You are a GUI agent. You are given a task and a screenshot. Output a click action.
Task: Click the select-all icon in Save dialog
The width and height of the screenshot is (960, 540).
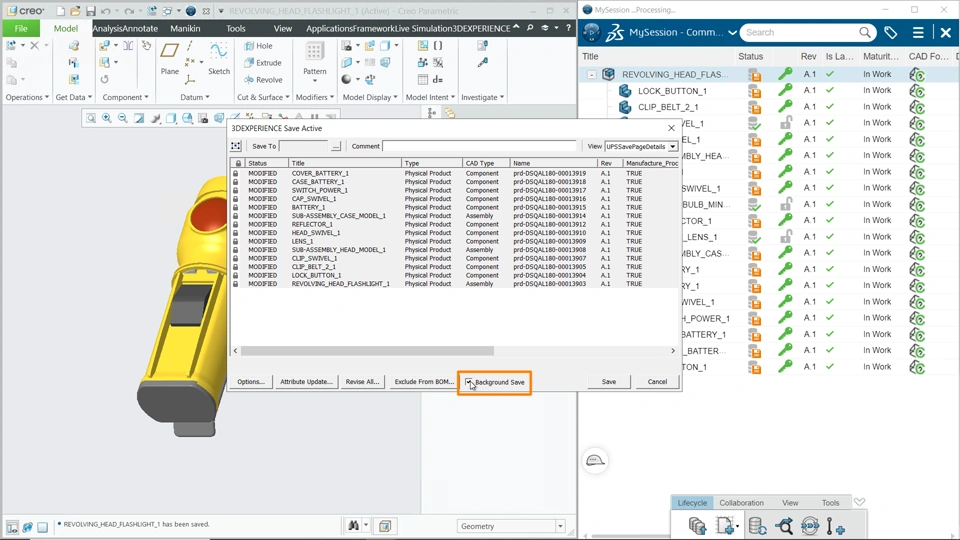click(236, 146)
